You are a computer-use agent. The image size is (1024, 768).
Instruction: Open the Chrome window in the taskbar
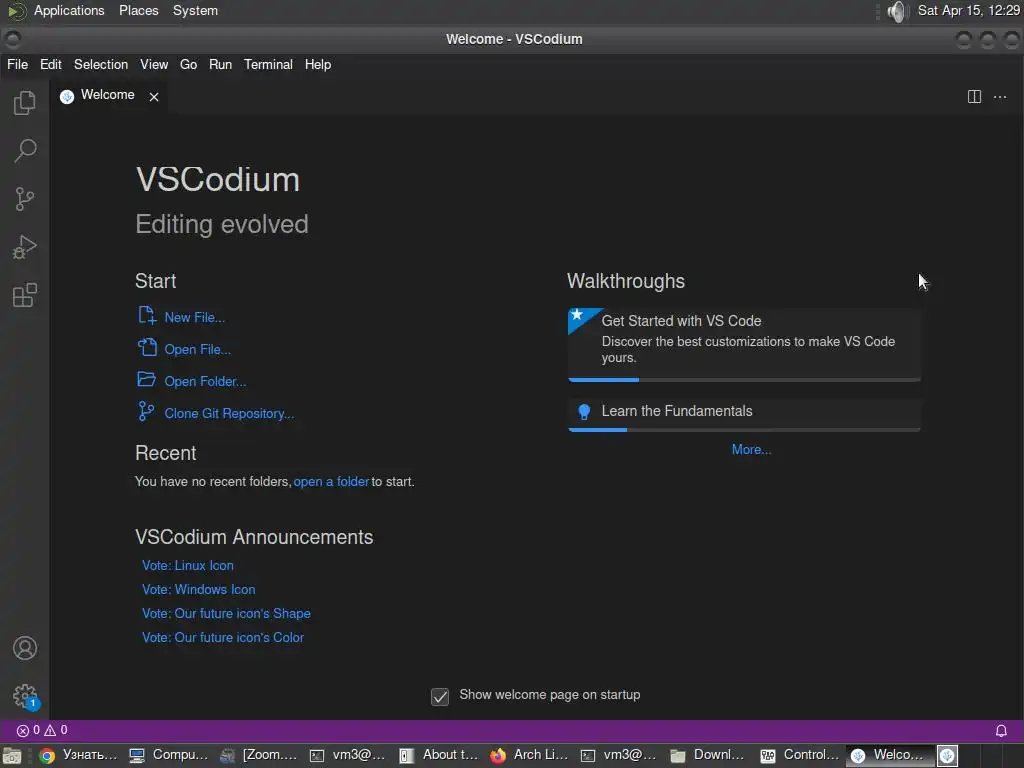pos(77,755)
